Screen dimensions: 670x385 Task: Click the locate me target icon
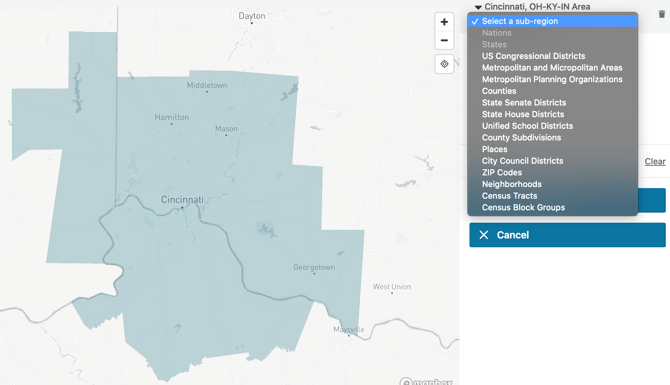click(x=444, y=64)
